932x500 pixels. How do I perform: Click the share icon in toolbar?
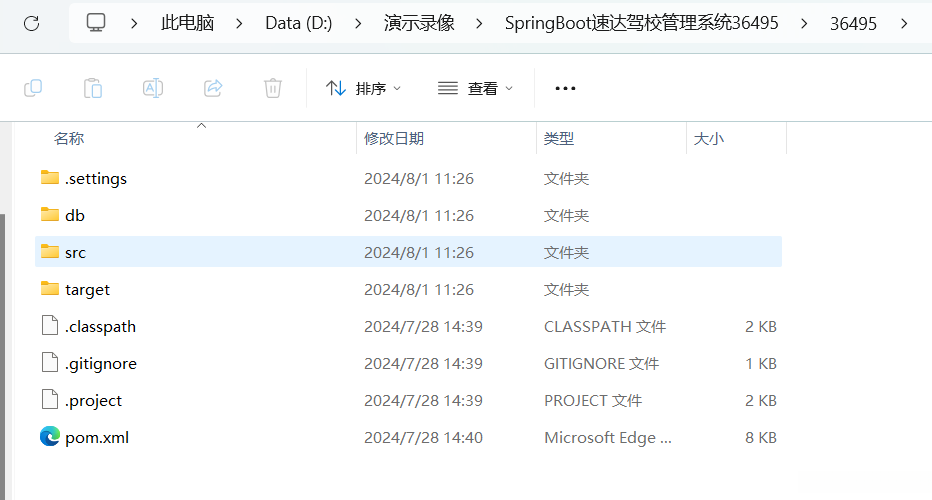(213, 88)
